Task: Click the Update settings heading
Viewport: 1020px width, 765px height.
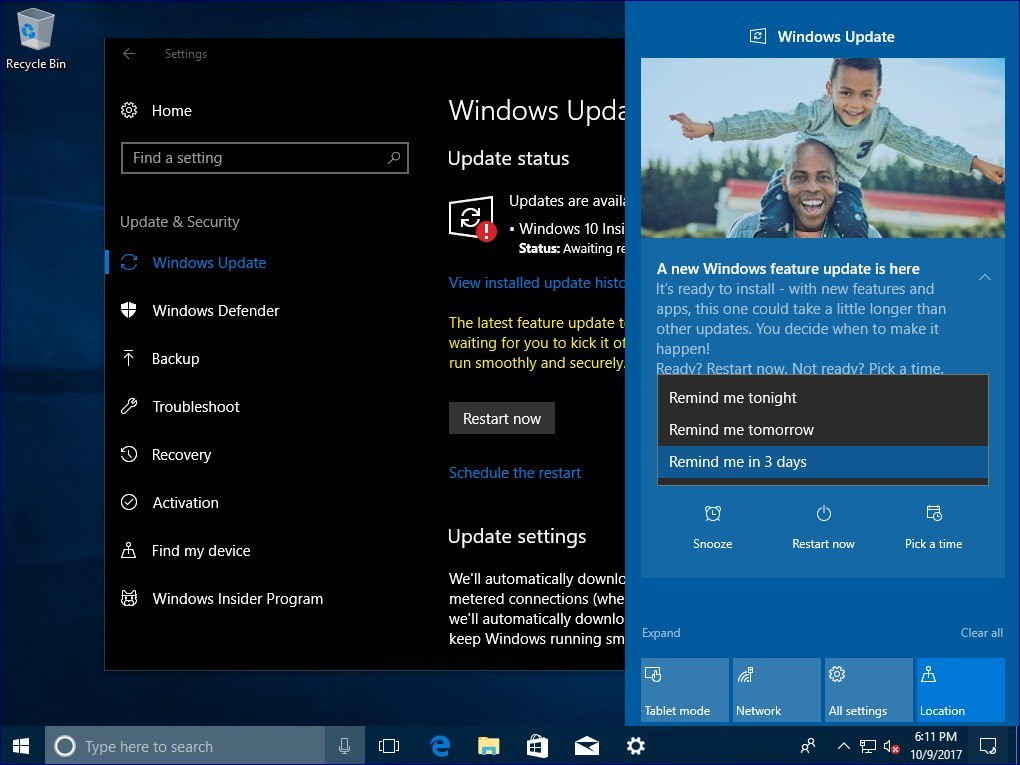Action: [517, 537]
